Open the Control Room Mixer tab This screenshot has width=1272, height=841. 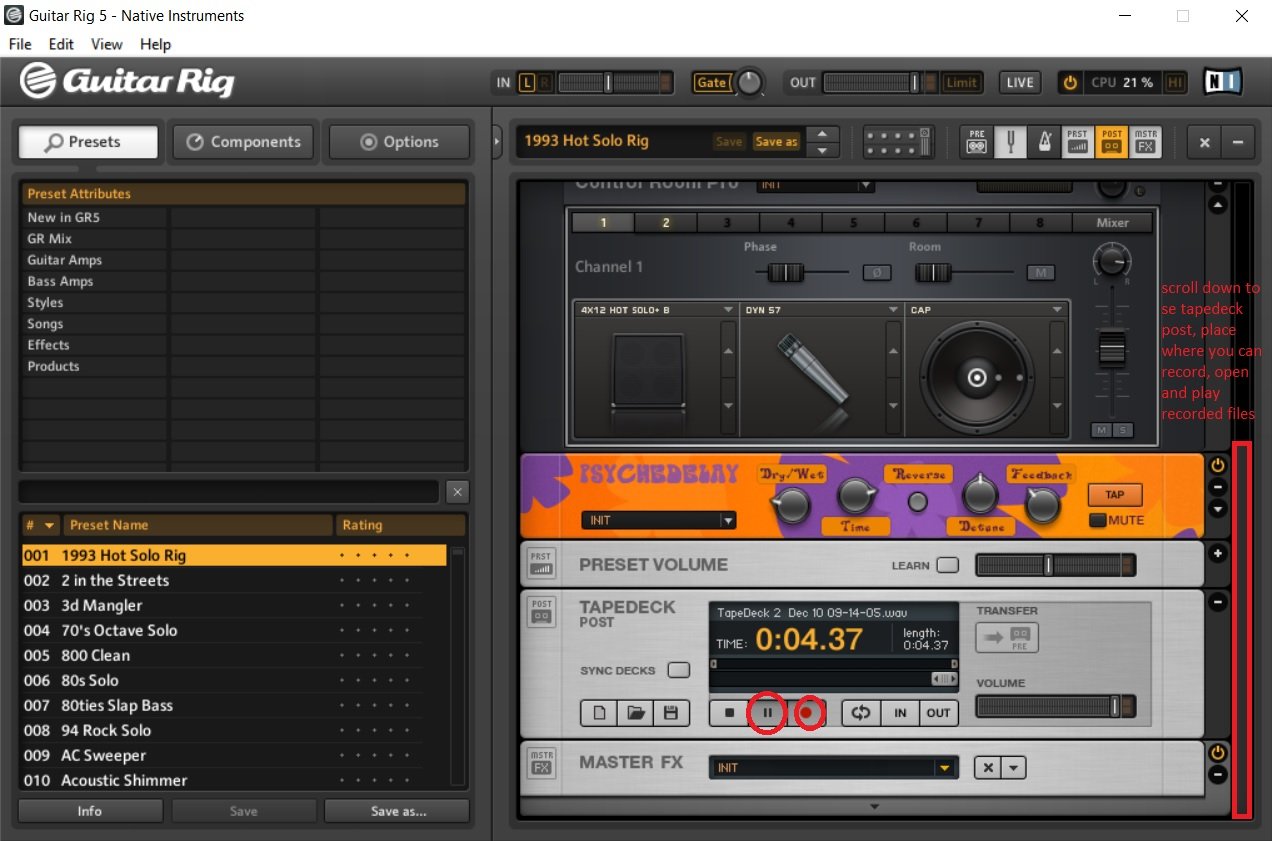point(1112,223)
